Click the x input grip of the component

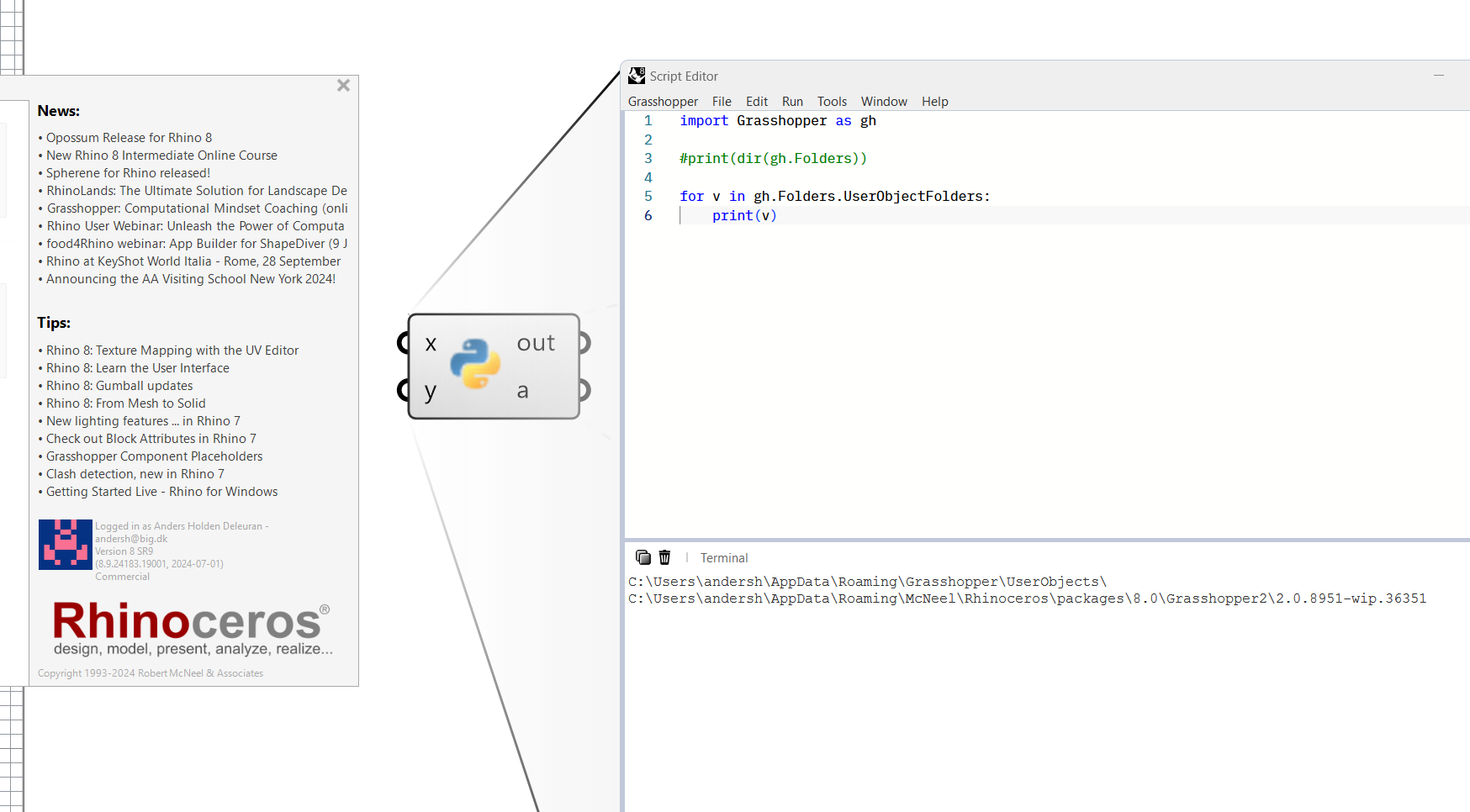point(401,342)
